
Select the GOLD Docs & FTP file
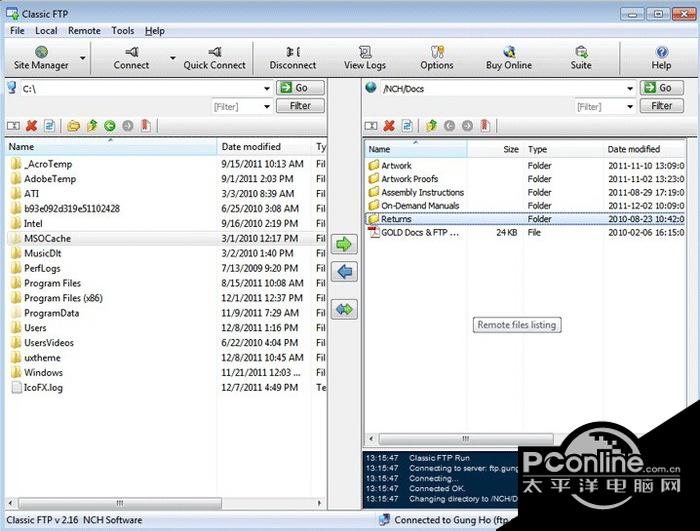point(526,232)
